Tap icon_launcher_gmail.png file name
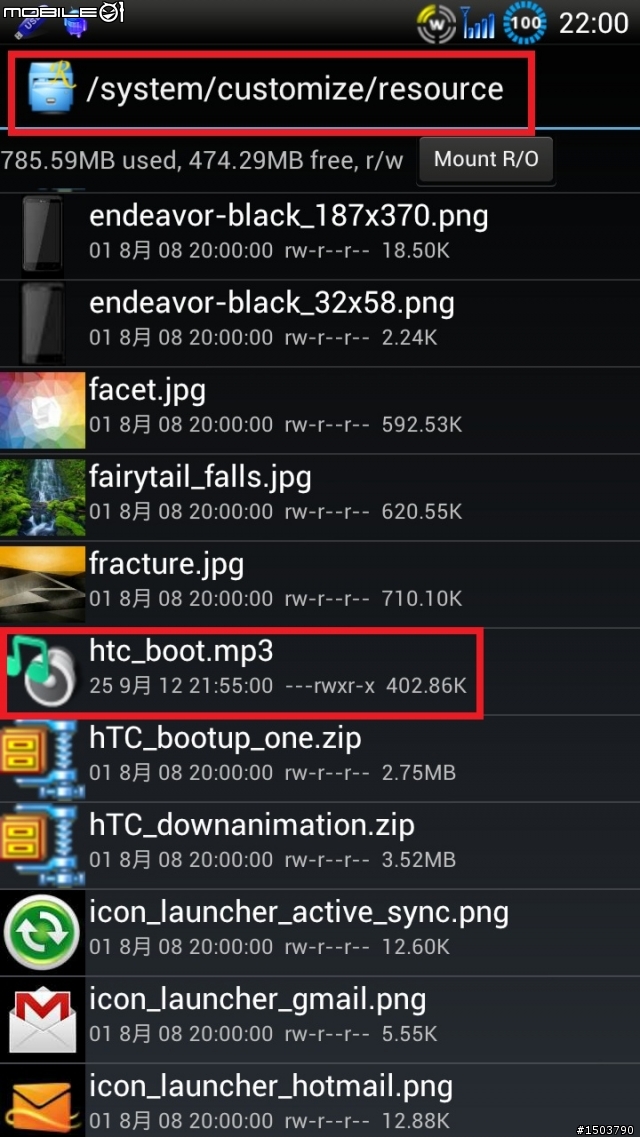The image size is (640, 1138). (x=258, y=1000)
